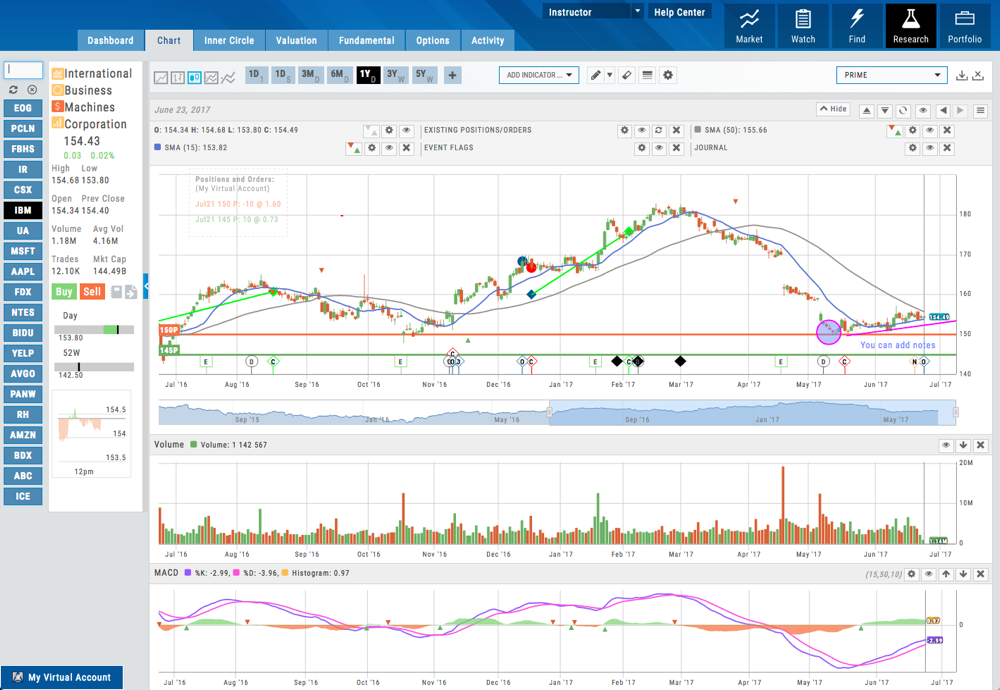The width and height of the screenshot is (1000, 690).
Task: Switch to the Fundamental tab
Action: [367, 40]
